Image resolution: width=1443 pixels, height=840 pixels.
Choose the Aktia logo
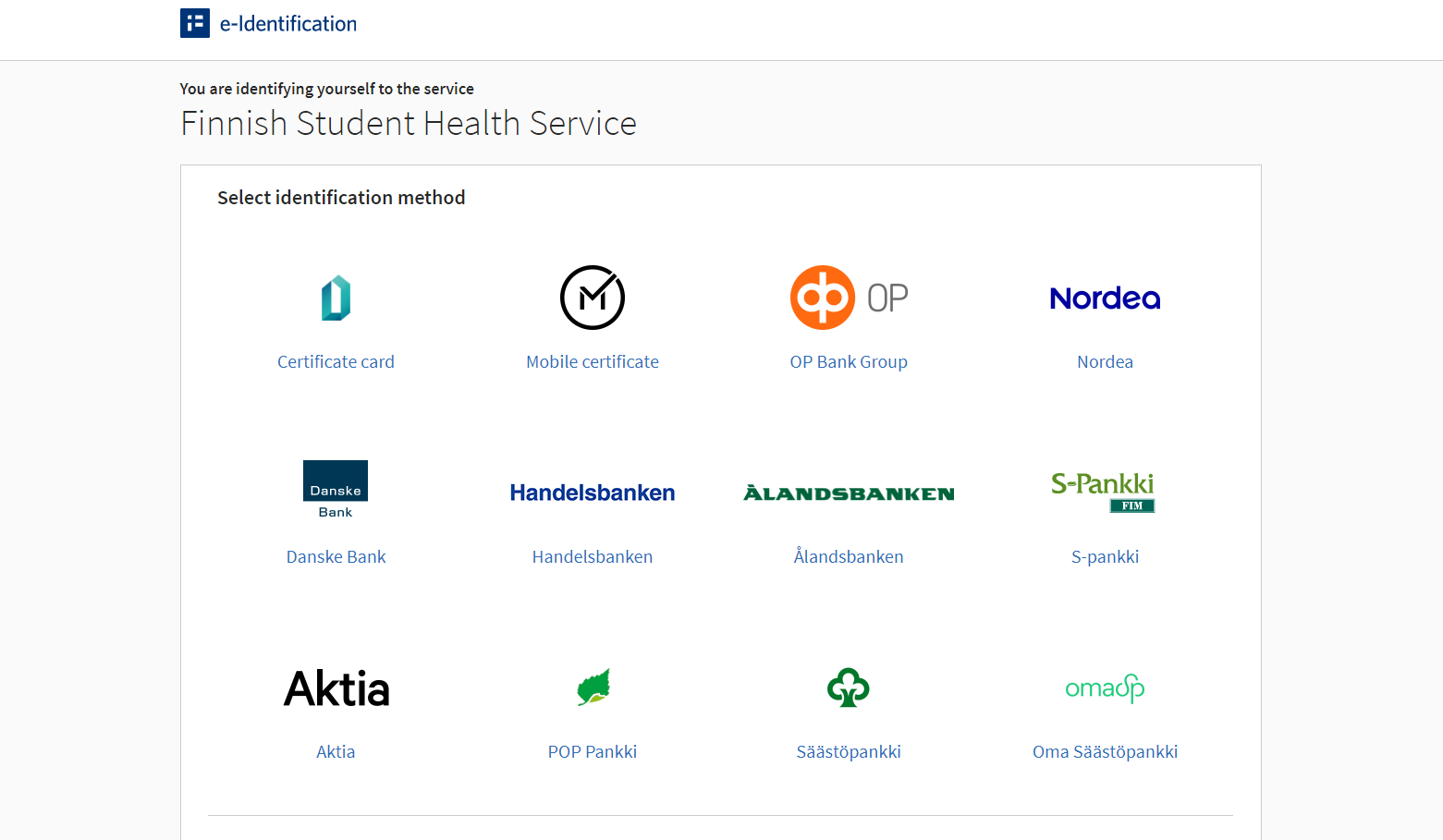pos(336,688)
